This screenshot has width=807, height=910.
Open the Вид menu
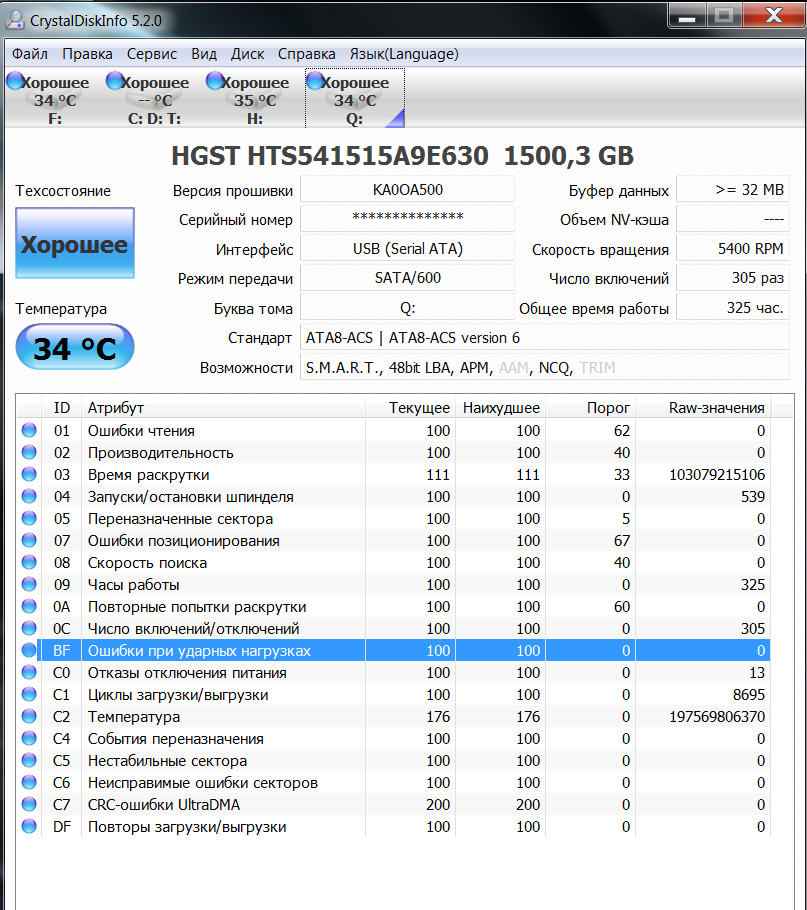(204, 54)
